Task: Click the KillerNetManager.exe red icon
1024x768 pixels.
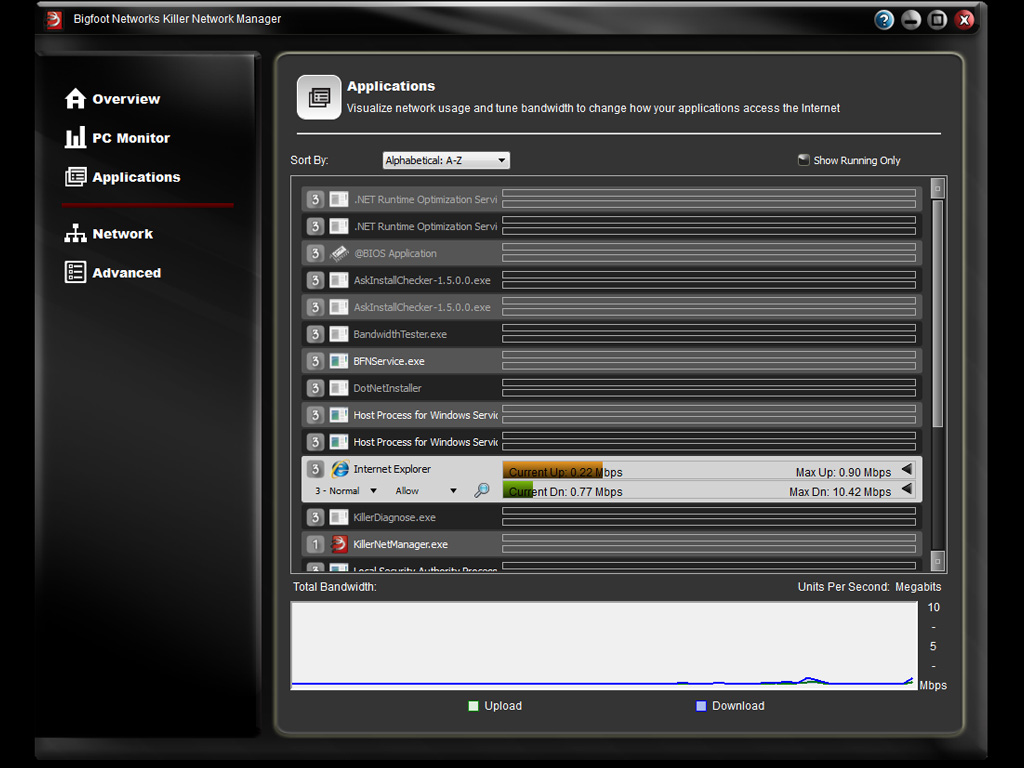Action: click(339, 543)
